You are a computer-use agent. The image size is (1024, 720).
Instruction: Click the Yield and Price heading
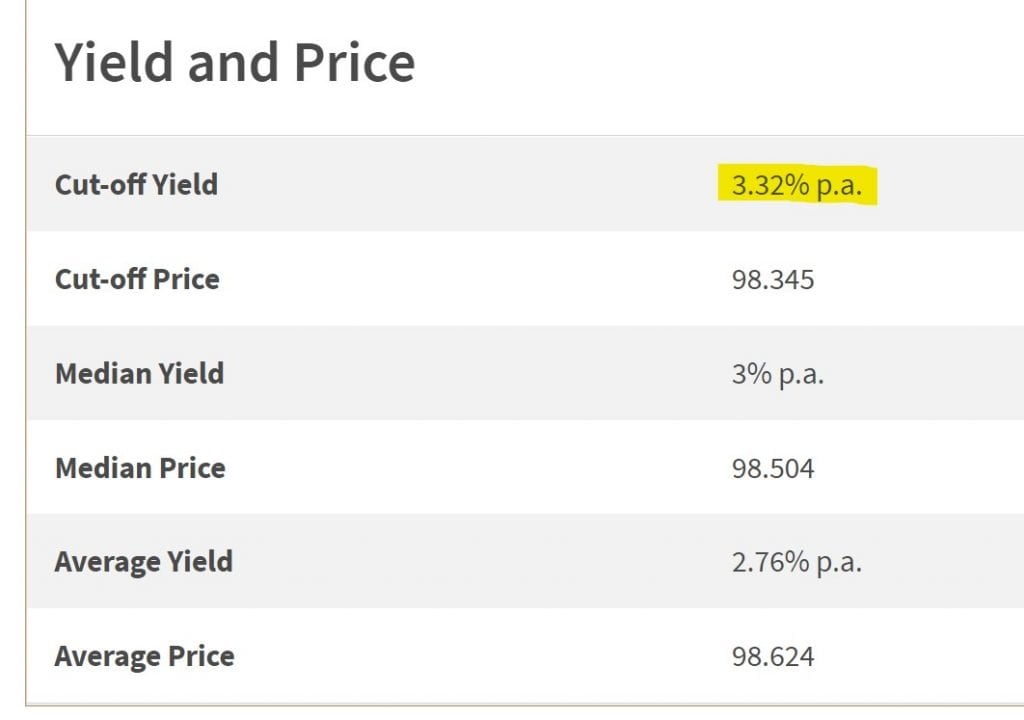235,63
